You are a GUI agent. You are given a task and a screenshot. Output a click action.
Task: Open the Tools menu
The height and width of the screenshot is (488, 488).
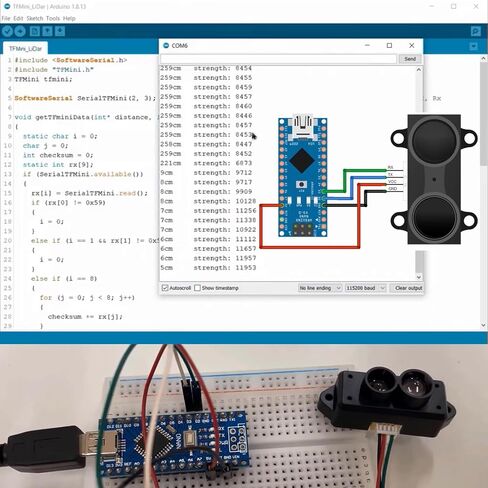[x=53, y=18]
